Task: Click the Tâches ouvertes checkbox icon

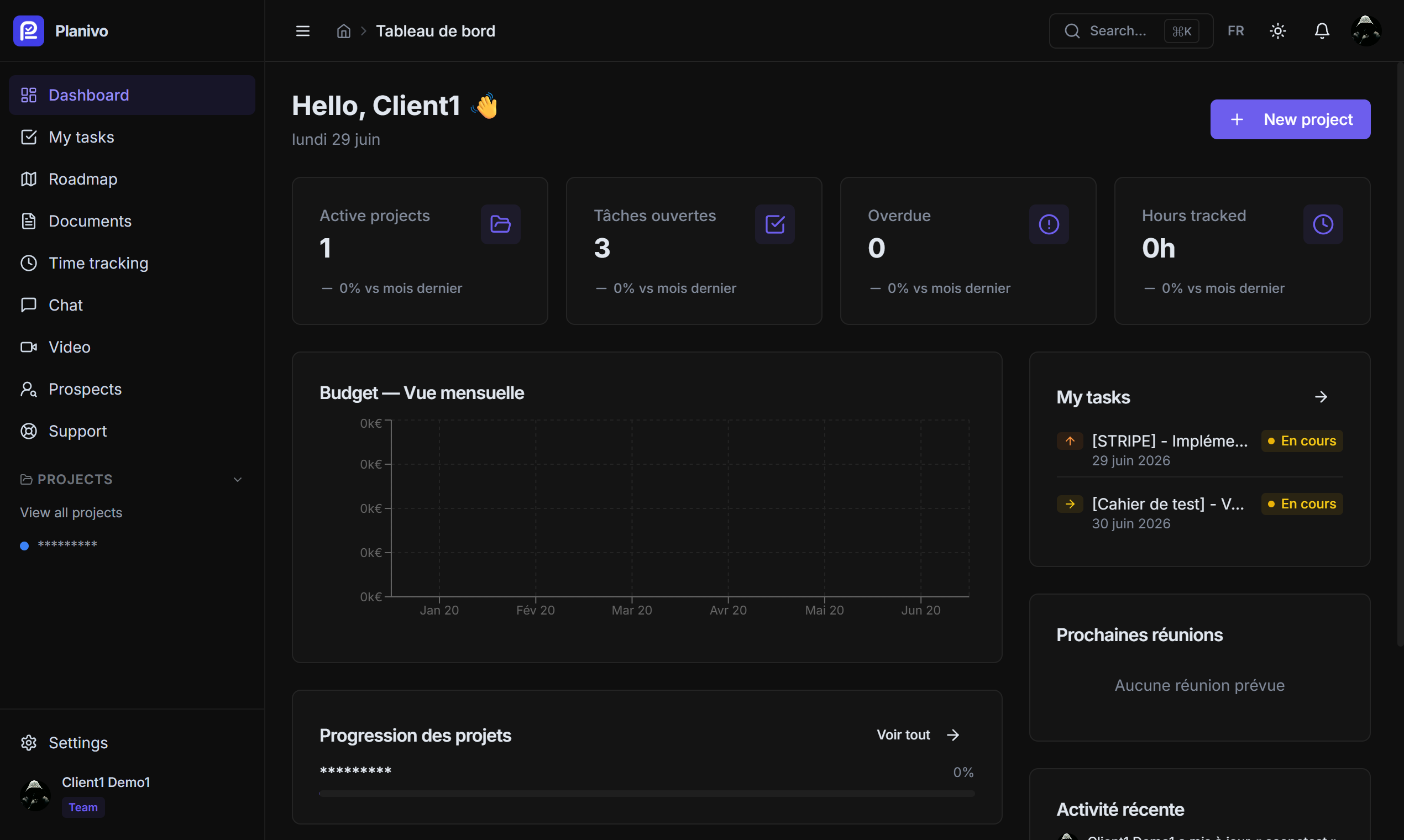Action: pos(774,224)
